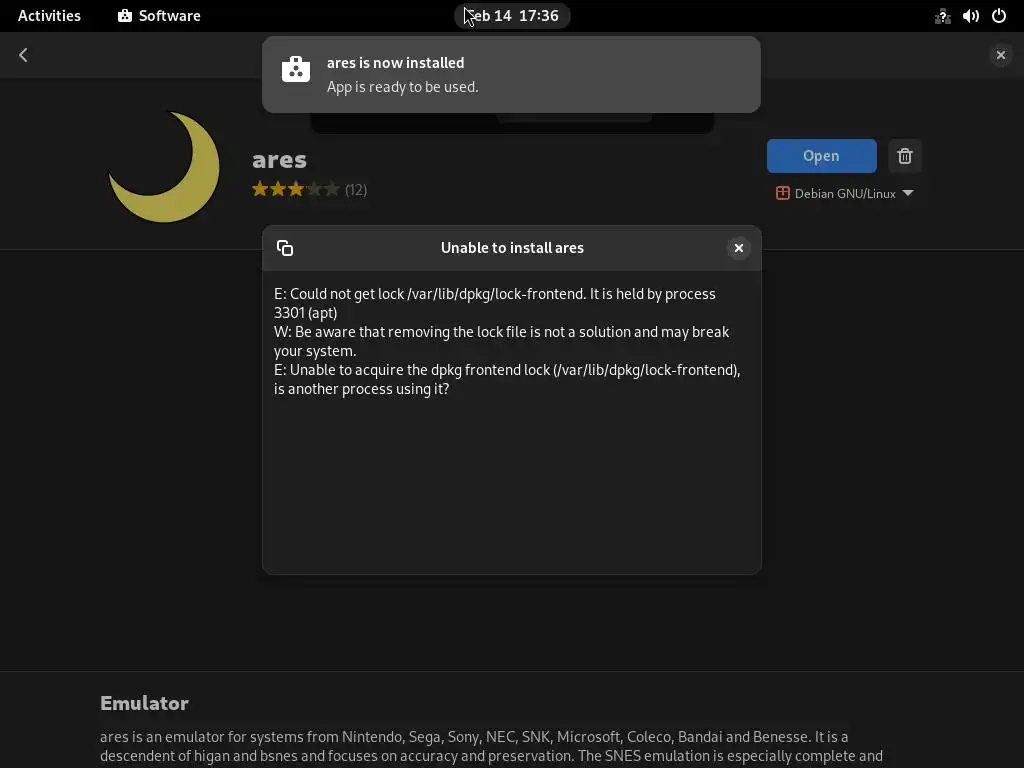Close the Software window
Viewport: 1024px width, 768px height.
[x=1000, y=55]
